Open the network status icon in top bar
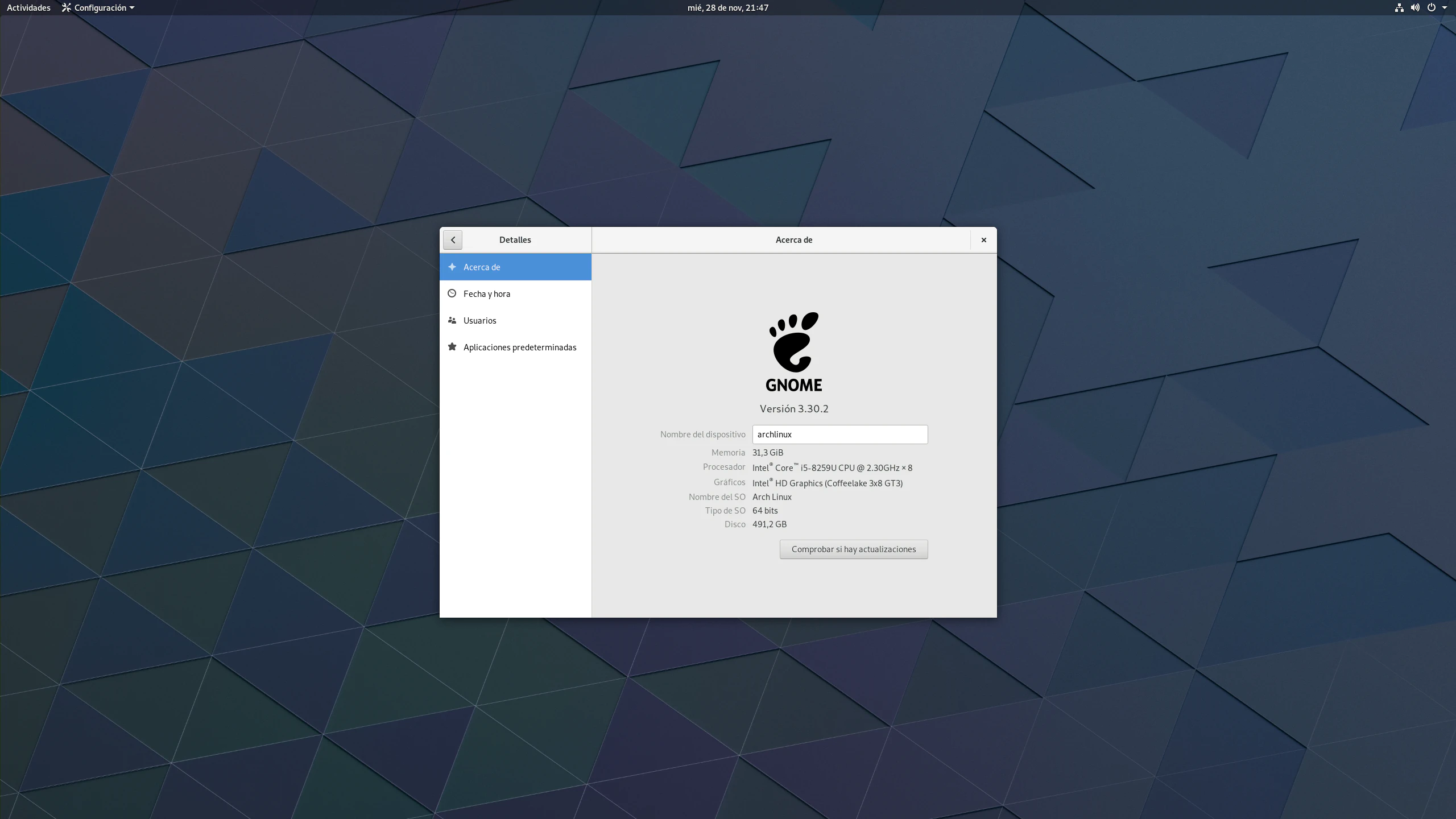The width and height of the screenshot is (1456, 819). tap(1399, 7)
